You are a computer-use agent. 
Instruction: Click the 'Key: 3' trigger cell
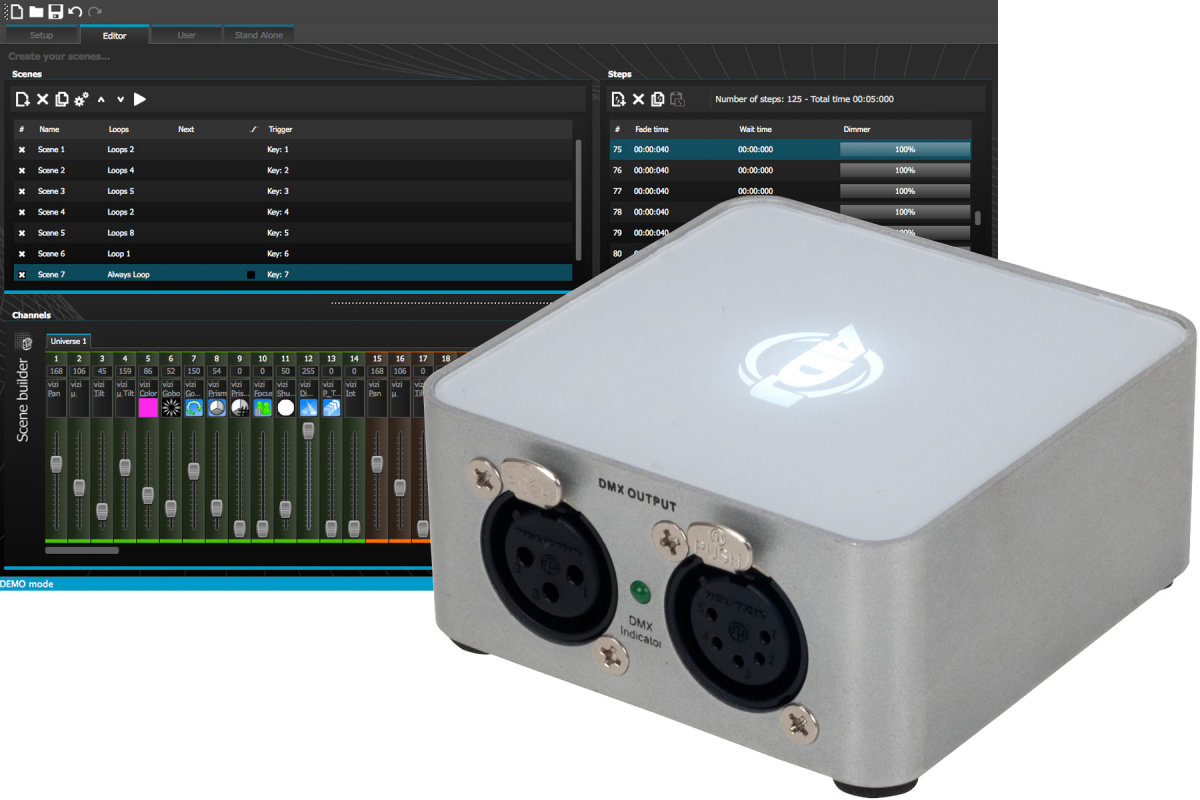coord(278,191)
